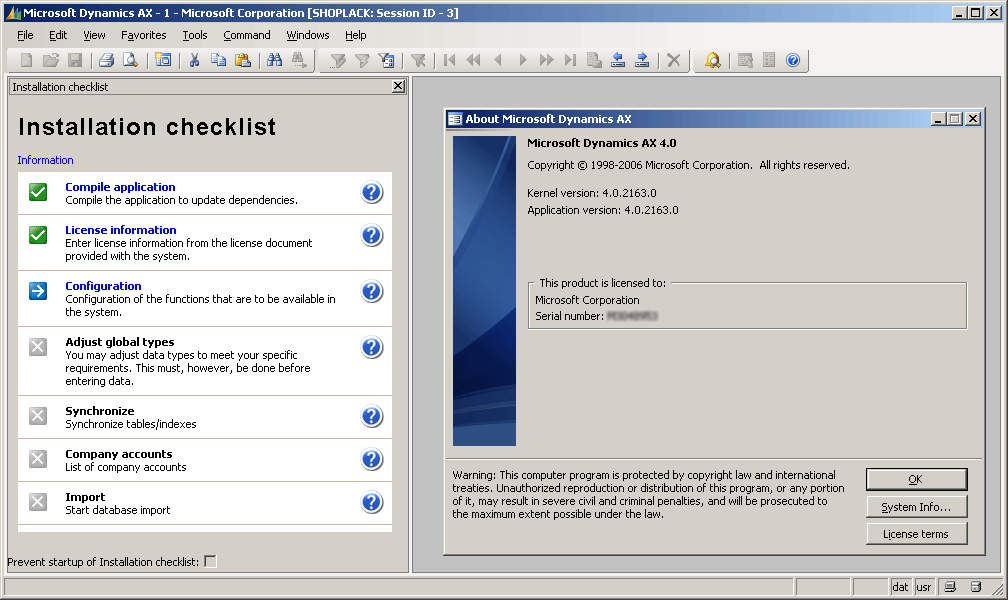This screenshot has width=1008, height=600.
Task: Click the Find Next binoculars-arrow icon
Action: (299, 60)
